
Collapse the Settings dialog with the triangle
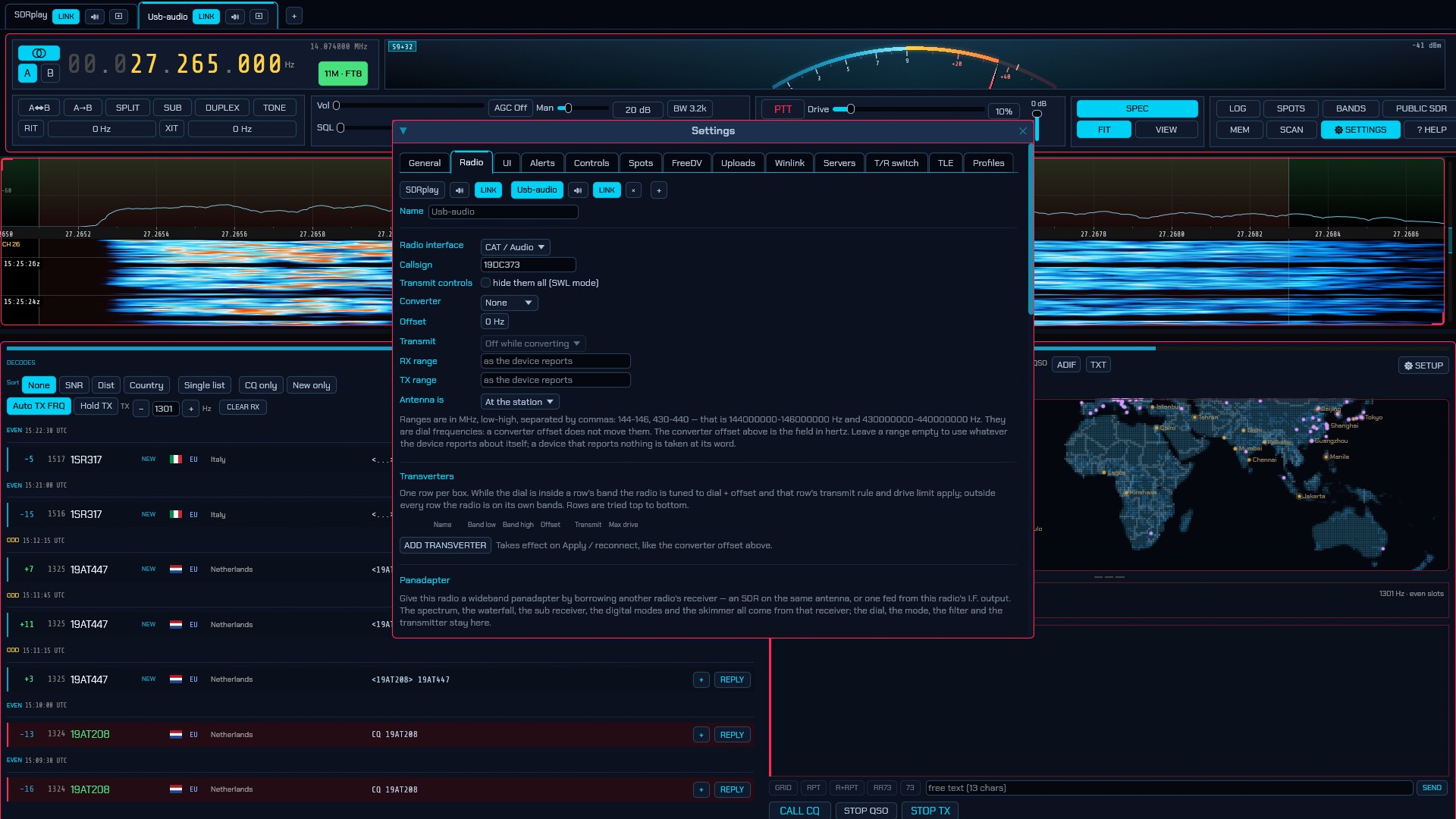(403, 130)
